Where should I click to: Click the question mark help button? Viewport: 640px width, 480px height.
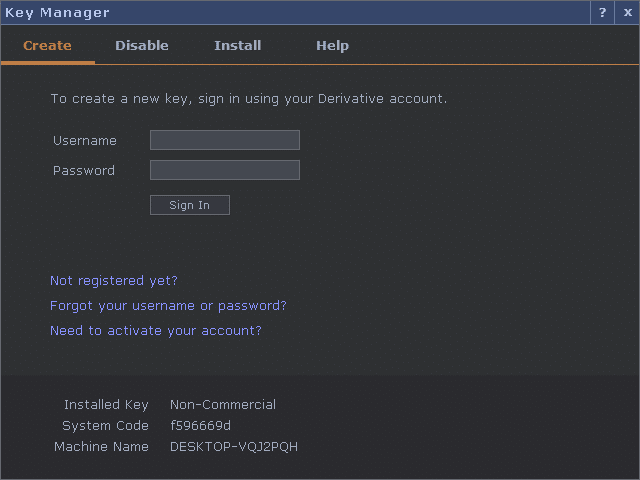[602, 13]
